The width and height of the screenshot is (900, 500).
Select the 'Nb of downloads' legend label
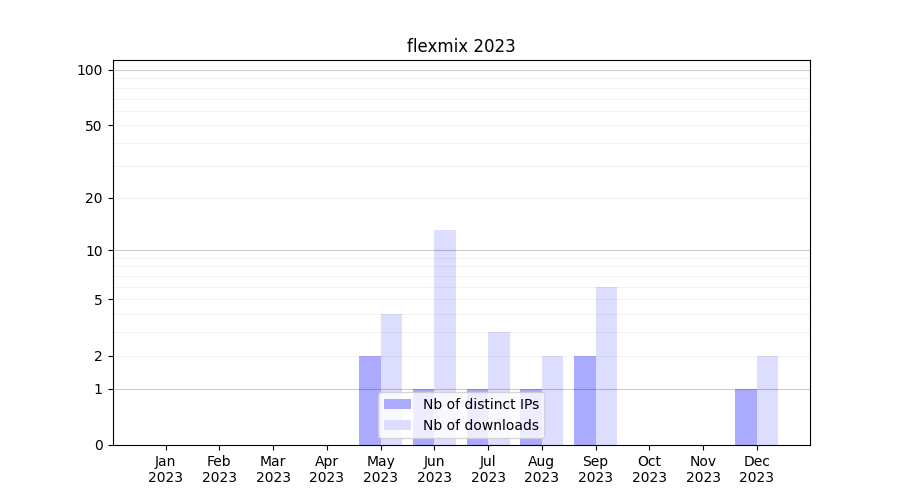pyautogui.click(x=480, y=425)
